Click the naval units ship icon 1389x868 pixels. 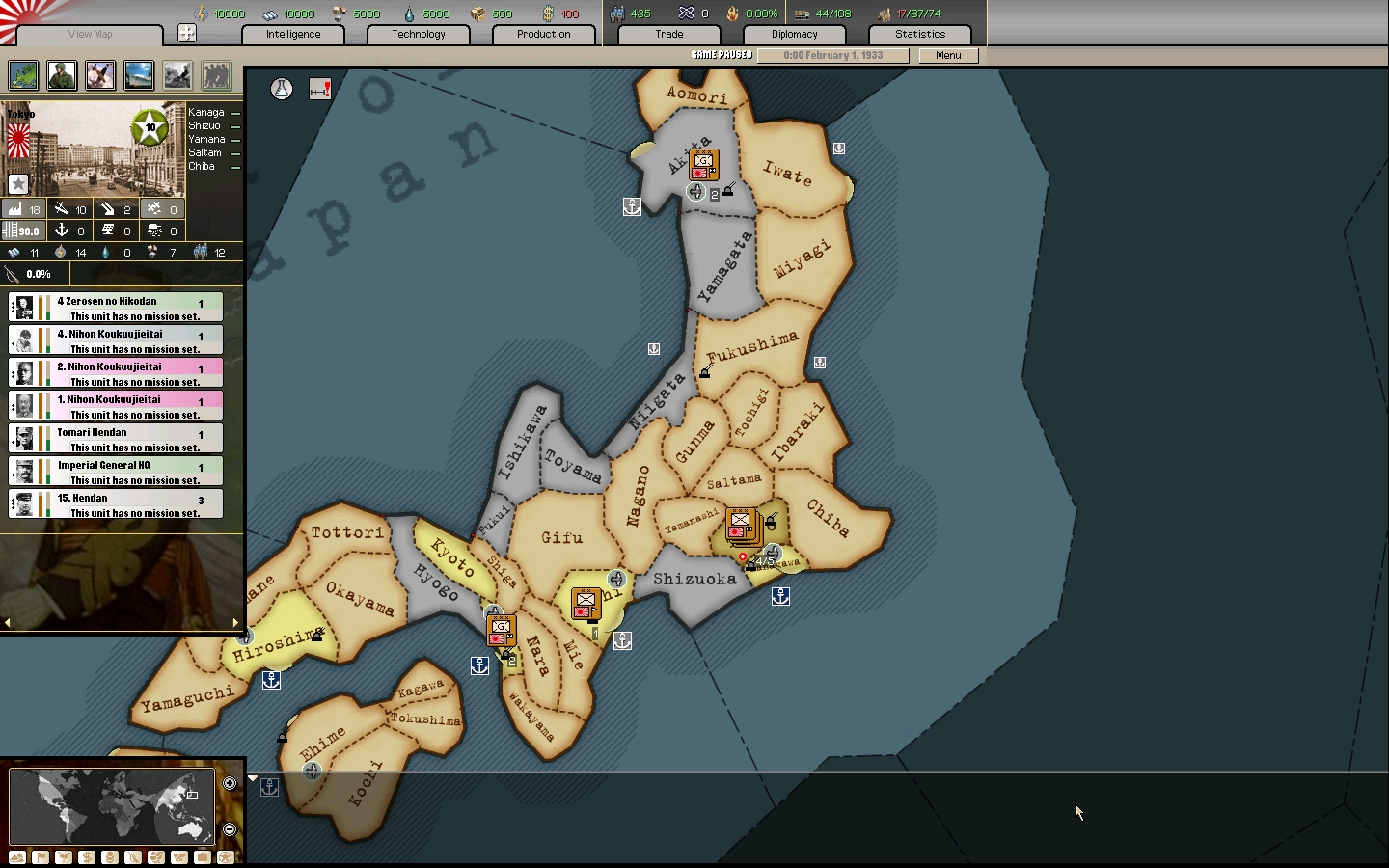click(139, 75)
